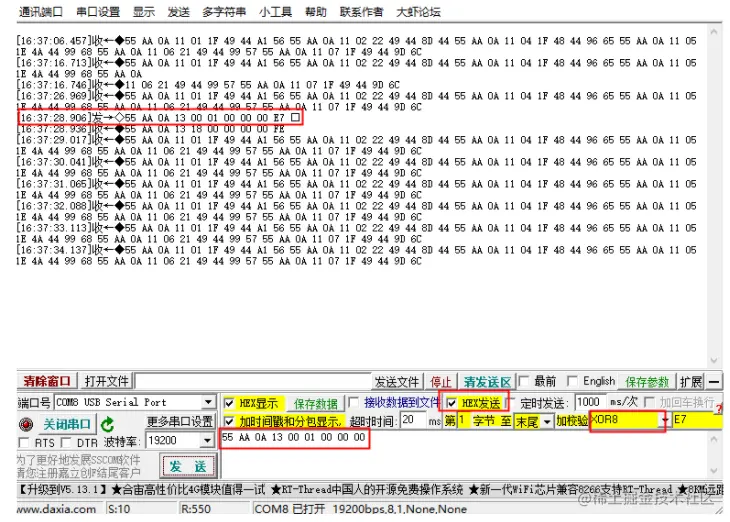This screenshot has width=730, height=522.
Task: Check the 加回车换行 checkbox
Action: click(x=649, y=402)
